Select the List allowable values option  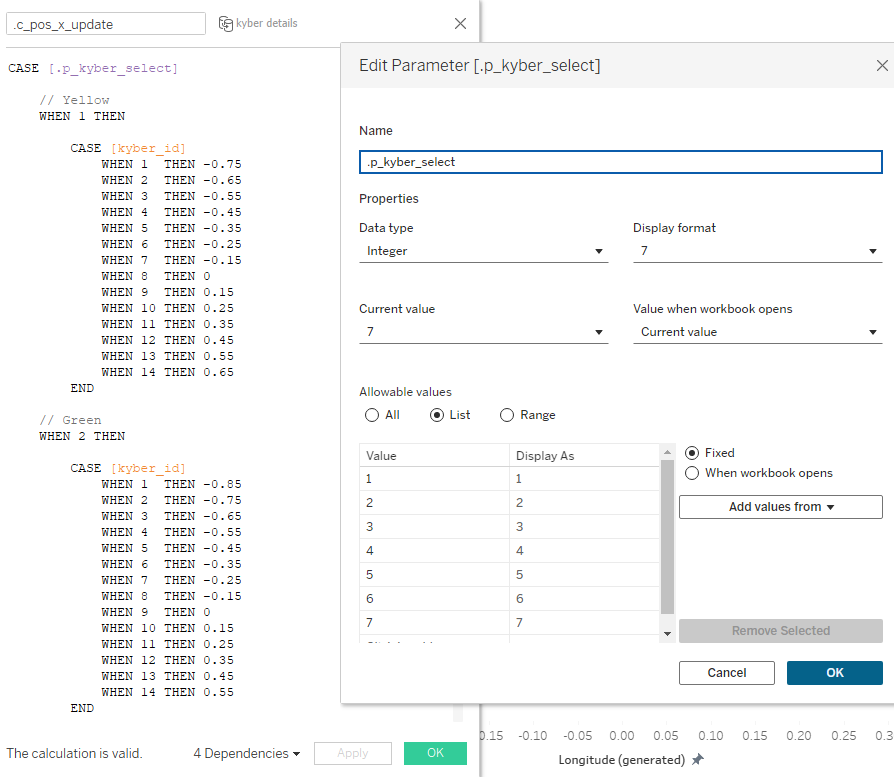[x=437, y=415]
